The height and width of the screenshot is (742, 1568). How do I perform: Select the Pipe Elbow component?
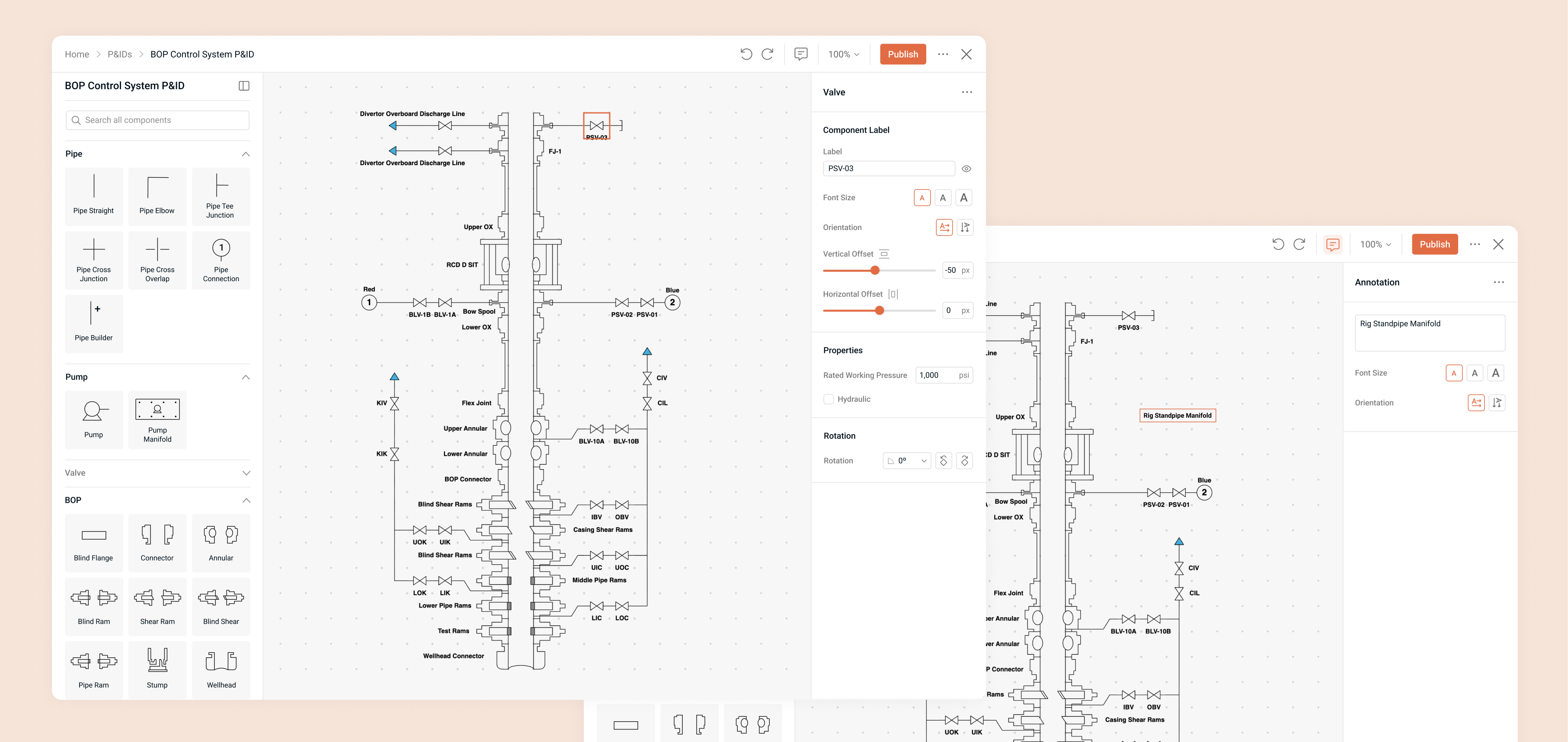coord(157,197)
